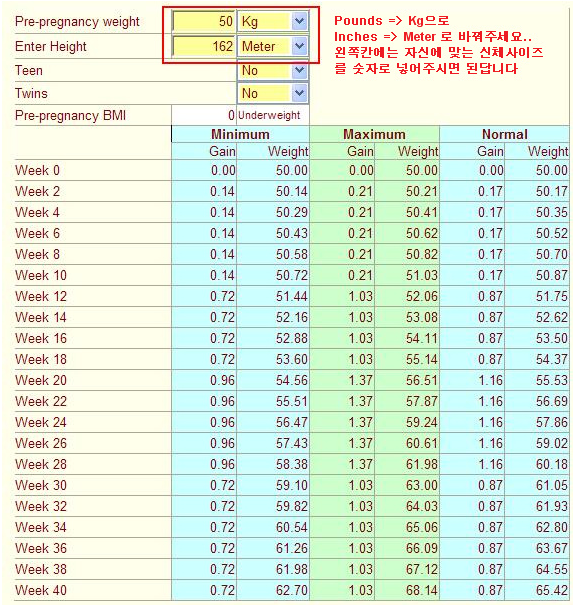Click the Week 28 row label

(41, 464)
